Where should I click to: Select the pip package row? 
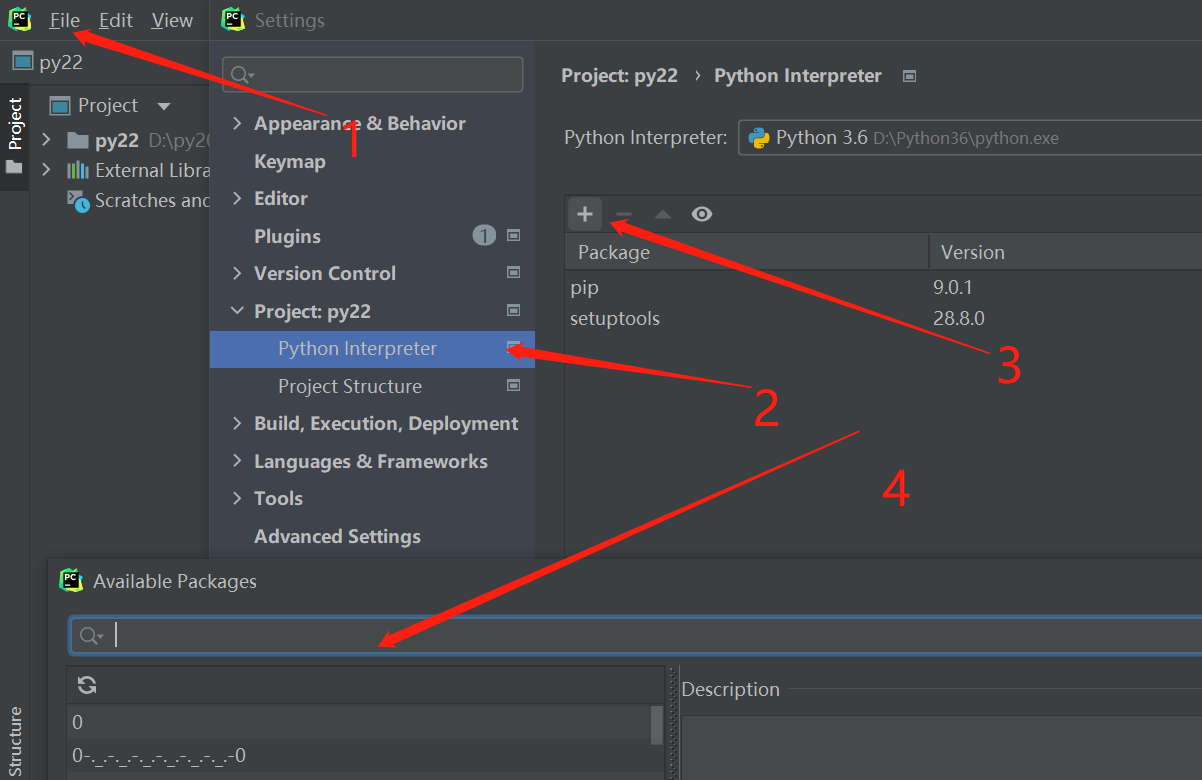(x=883, y=288)
